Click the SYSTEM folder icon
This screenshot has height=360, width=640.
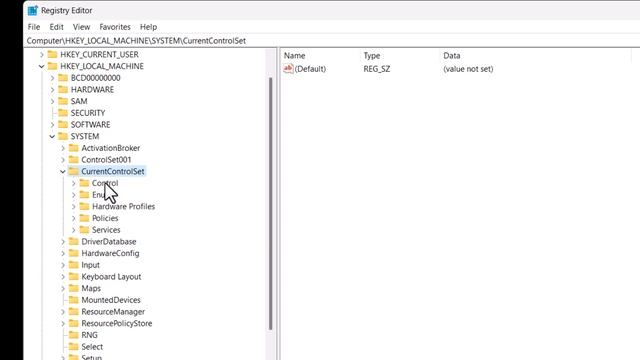click(63, 136)
